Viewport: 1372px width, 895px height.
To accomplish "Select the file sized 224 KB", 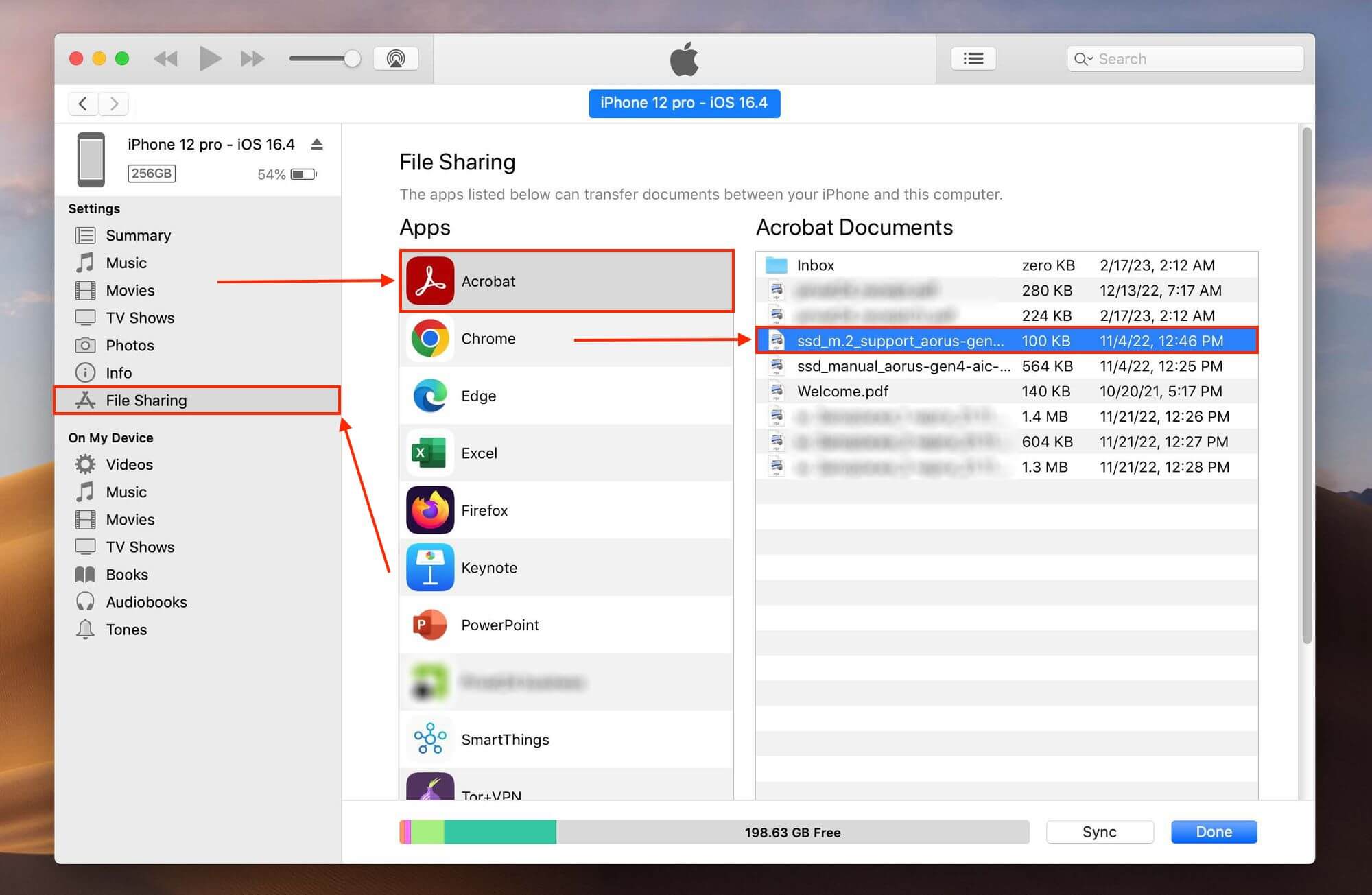I will tap(1006, 315).
